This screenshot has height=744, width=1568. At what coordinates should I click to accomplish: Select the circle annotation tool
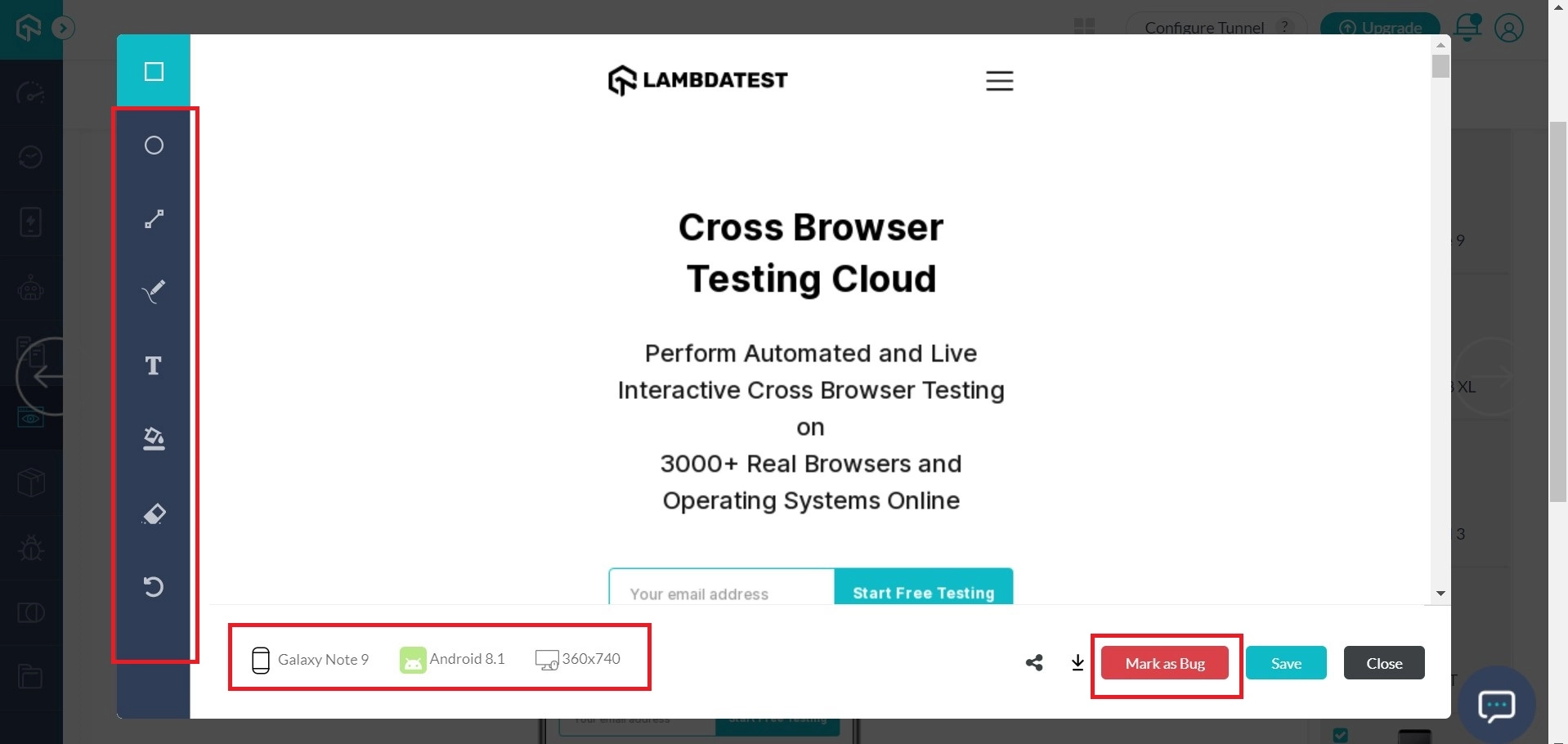click(x=153, y=145)
